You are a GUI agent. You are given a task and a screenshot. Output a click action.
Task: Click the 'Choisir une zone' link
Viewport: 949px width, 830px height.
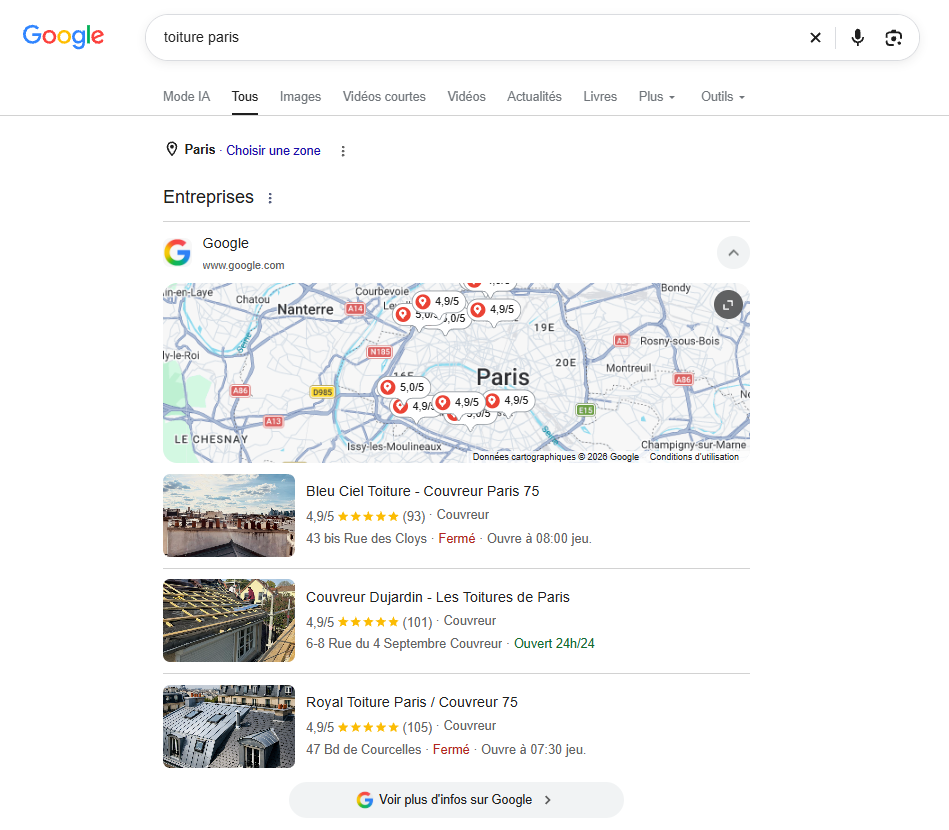click(x=273, y=151)
